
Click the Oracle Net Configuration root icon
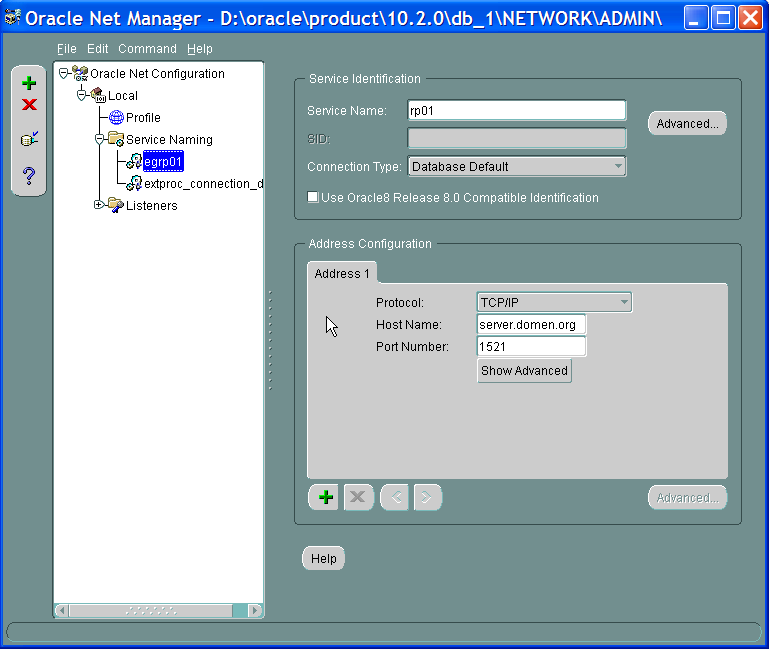pos(80,74)
